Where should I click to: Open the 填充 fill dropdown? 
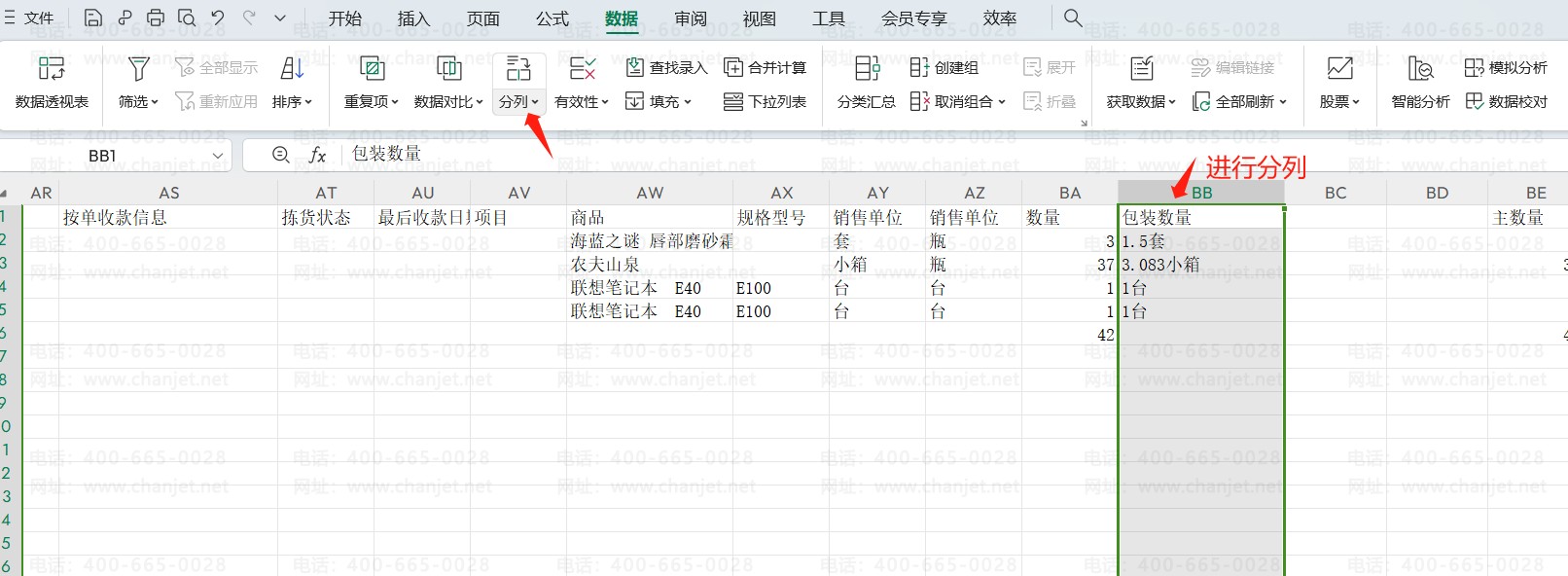tap(659, 101)
